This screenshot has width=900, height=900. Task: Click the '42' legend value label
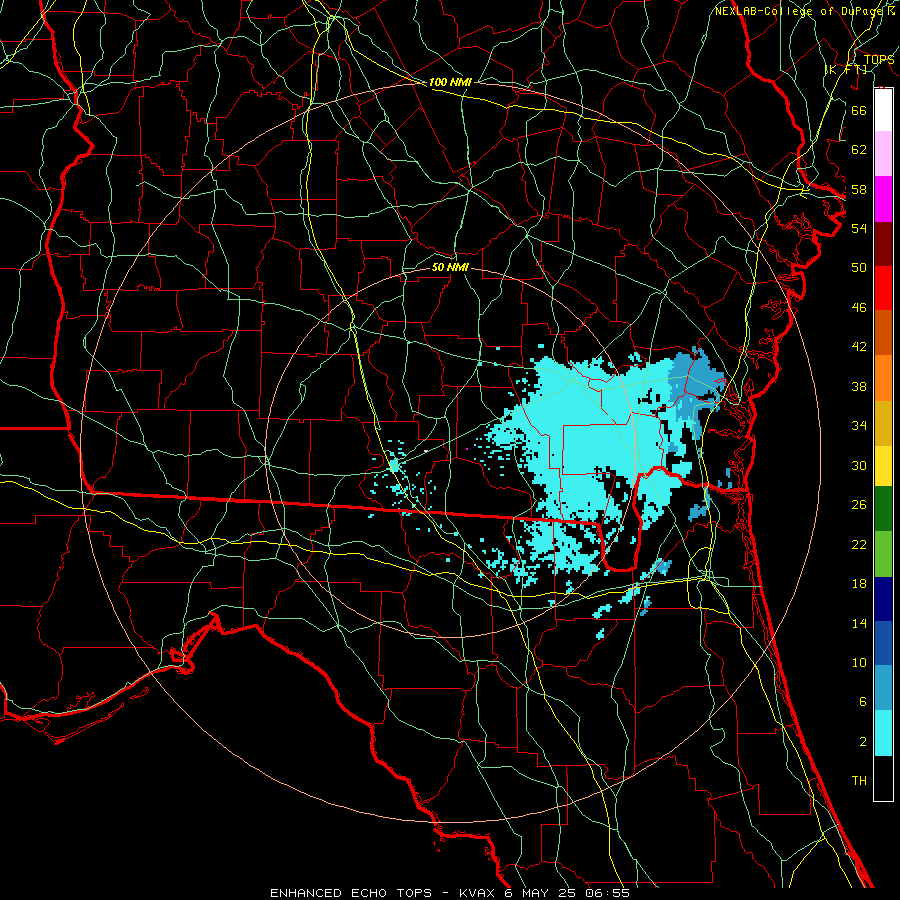pos(859,347)
